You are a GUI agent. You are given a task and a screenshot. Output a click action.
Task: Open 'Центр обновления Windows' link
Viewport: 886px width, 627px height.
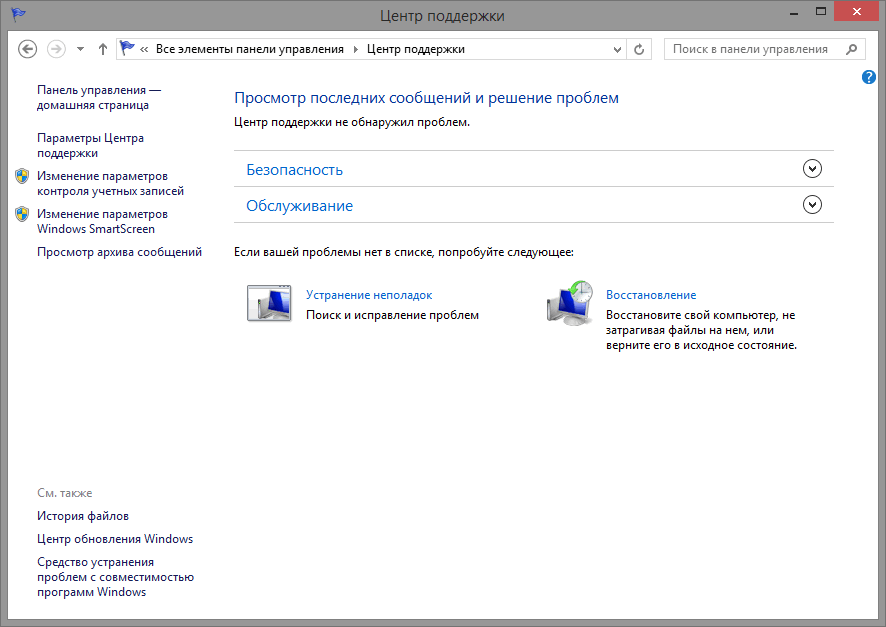(115, 539)
